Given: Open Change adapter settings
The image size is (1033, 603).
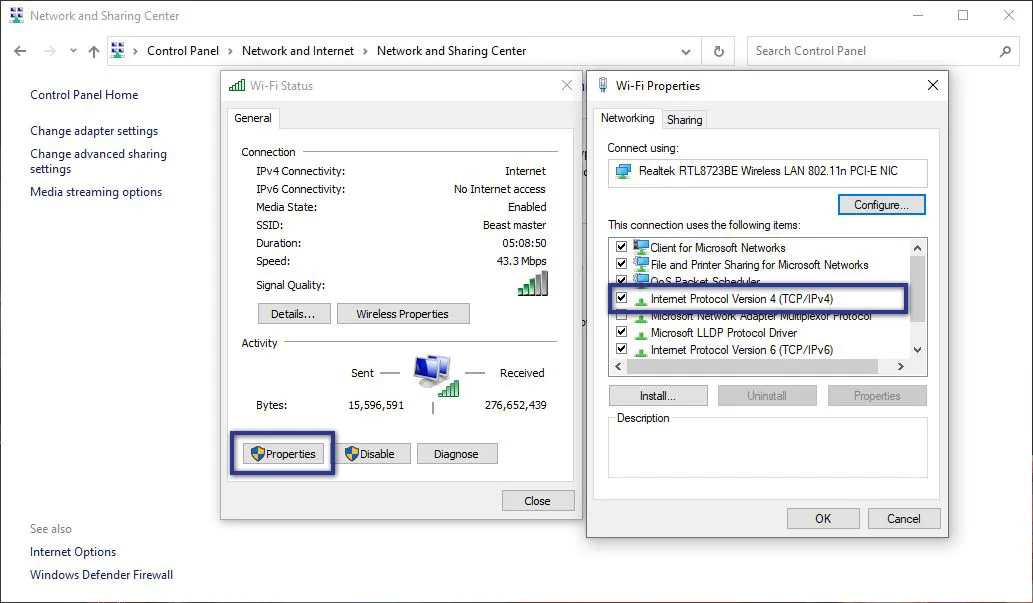Looking at the screenshot, I should (93, 131).
